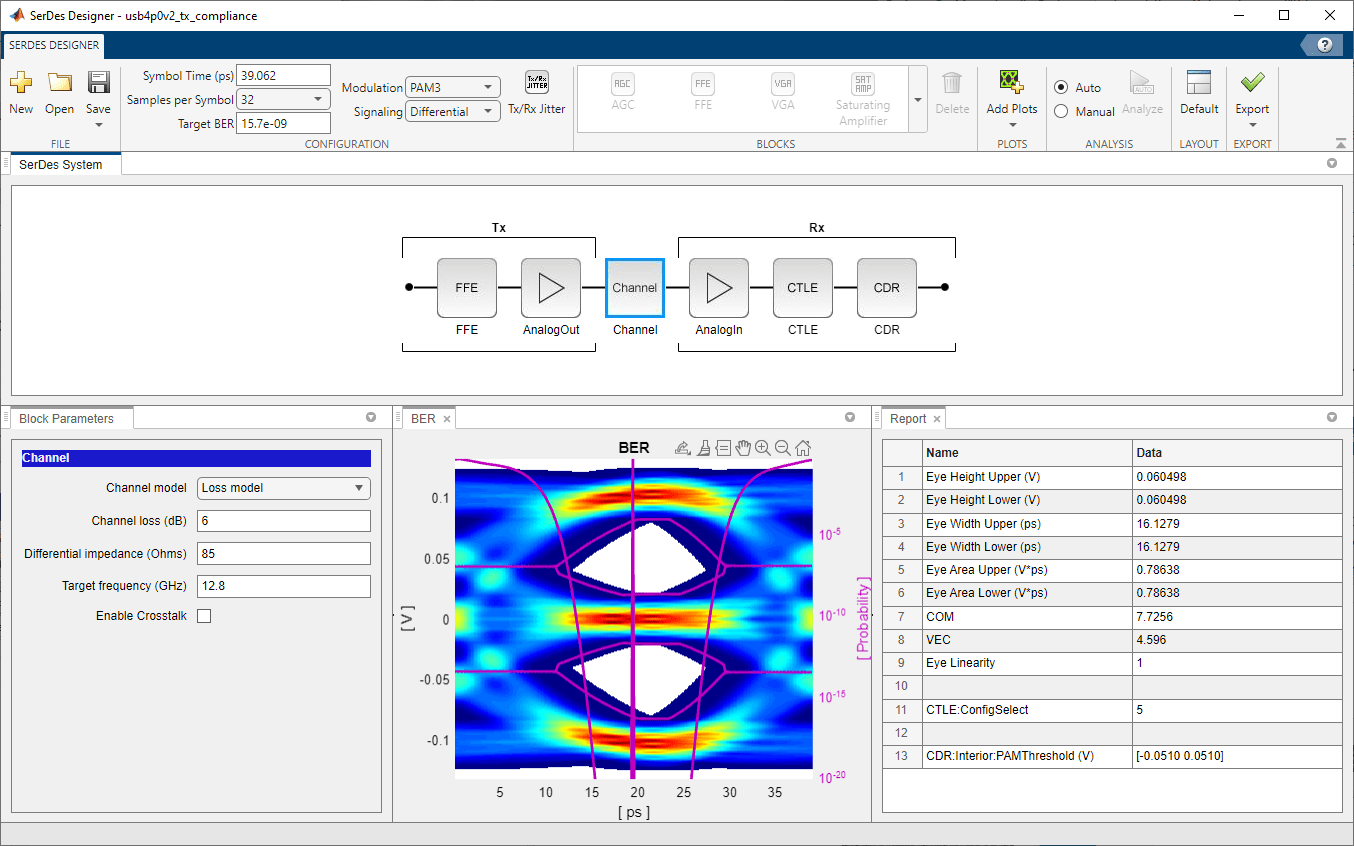Screen dimensions: 1354x846
Task: Activate the data brushing tool on BER plot
Action: [703, 448]
